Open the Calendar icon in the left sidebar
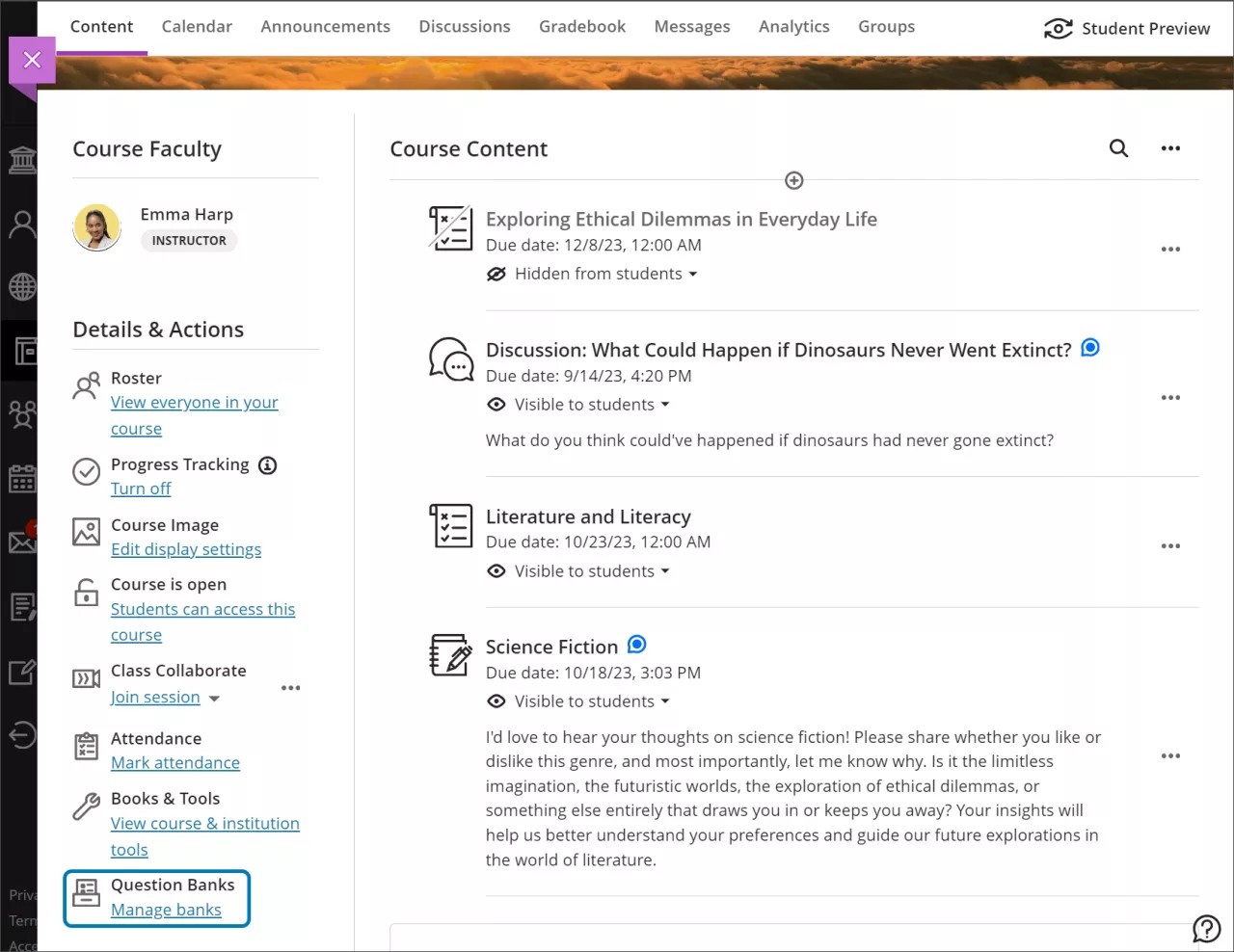This screenshot has width=1234, height=952. click(21, 479)
